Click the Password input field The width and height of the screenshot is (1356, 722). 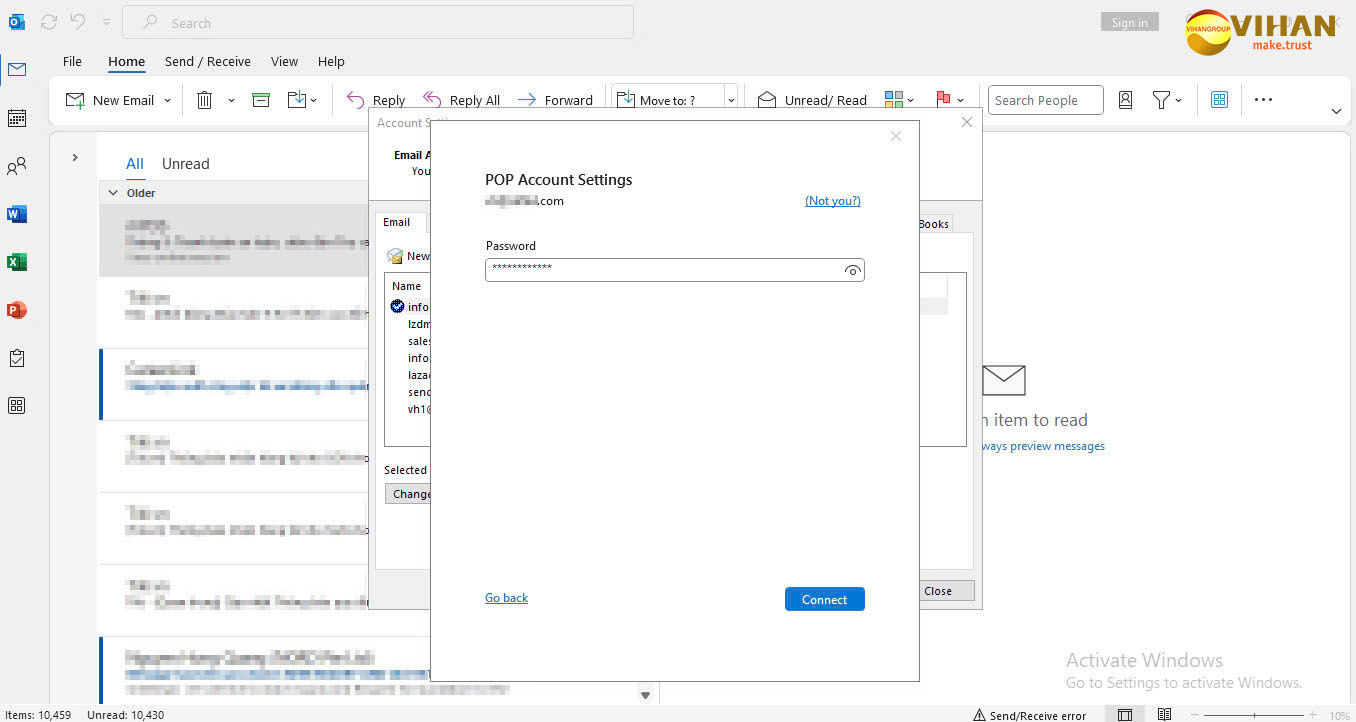[x=660, y=270]
